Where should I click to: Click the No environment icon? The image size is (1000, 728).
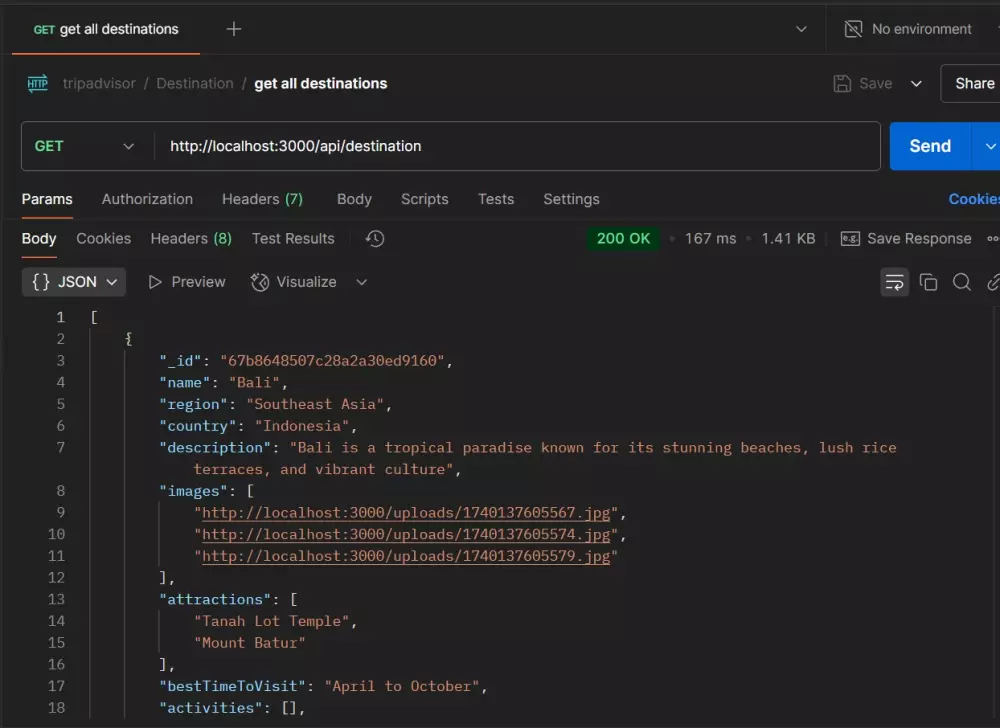[853, 29]
